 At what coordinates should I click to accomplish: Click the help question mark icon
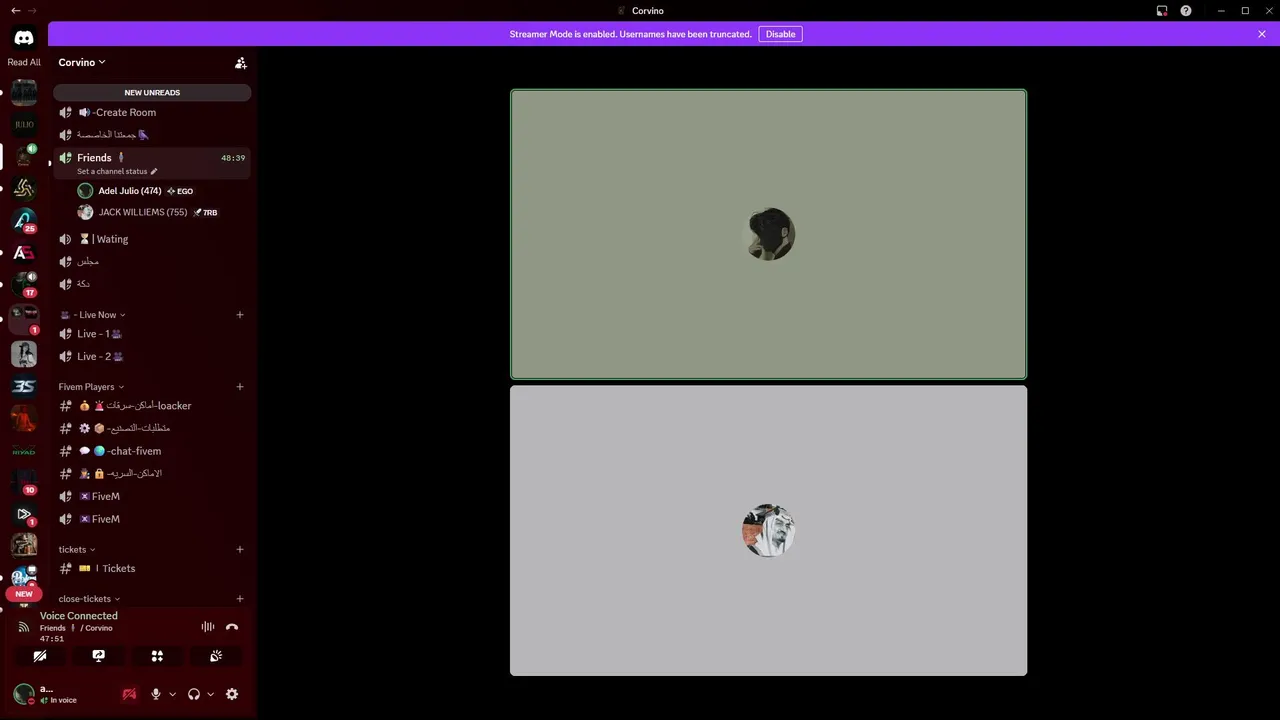[x=1186, y=11]
